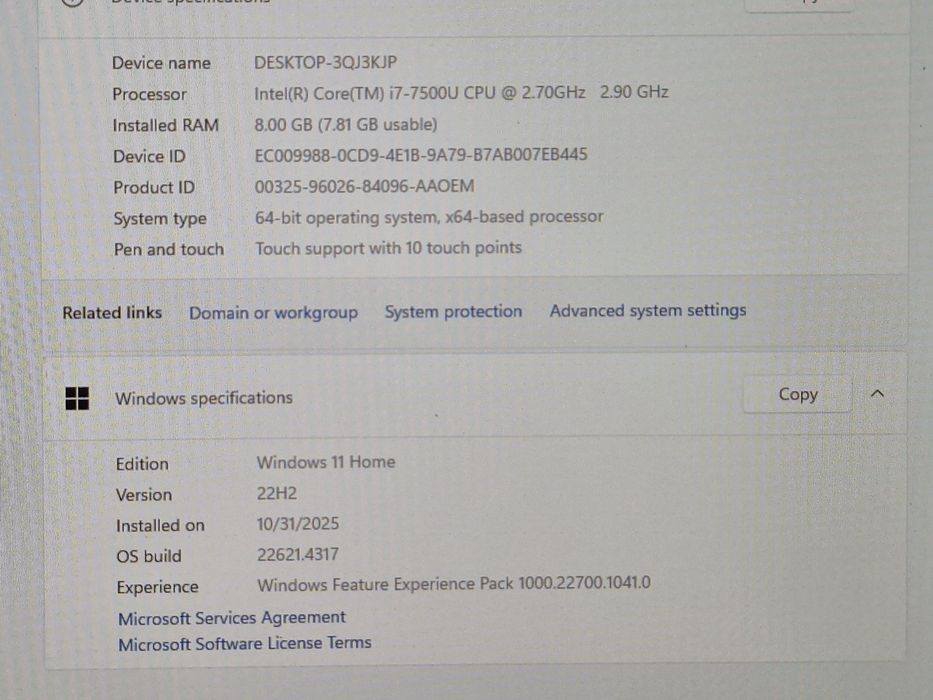Open Microsoft Services Agreement link
The width and height of the screenshot is (933, 700).
click(231, 618)
